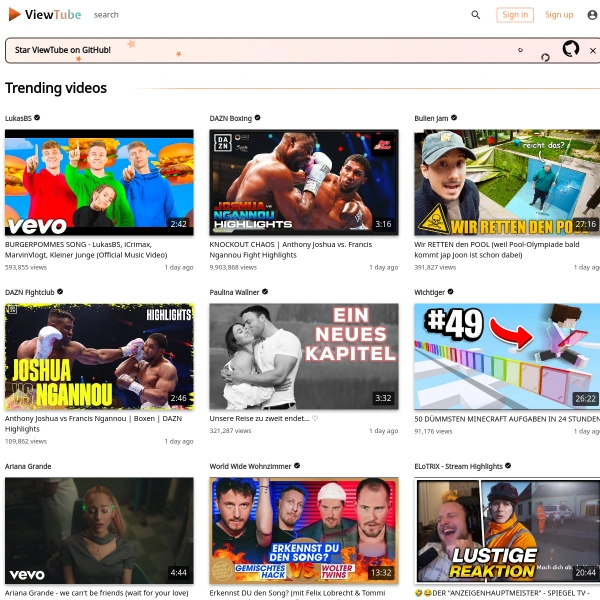Open #49 Minecraft video thumbnail
600x600 pixels.
[507, 357]
